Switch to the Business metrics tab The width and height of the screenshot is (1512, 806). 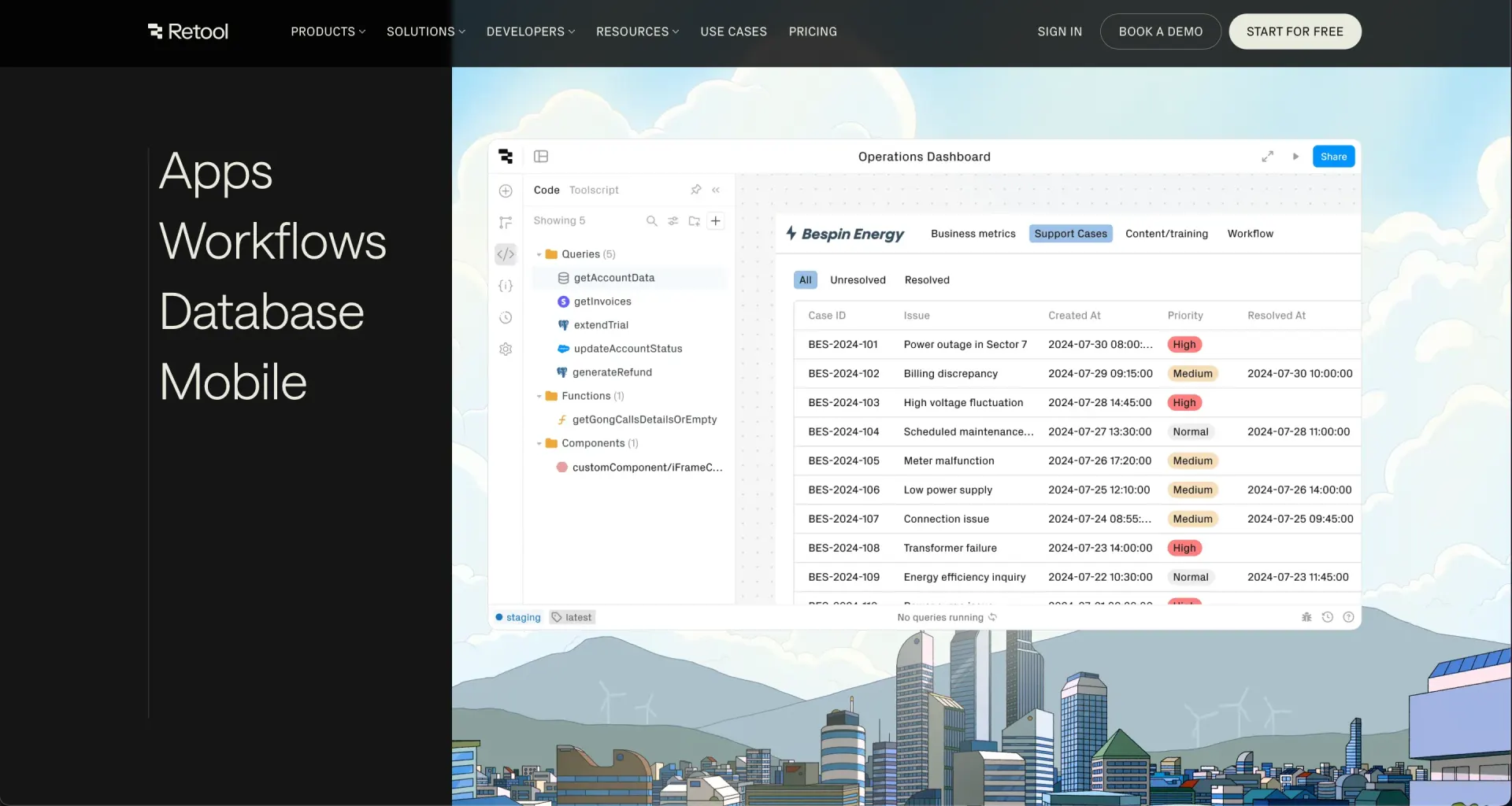point(973,234)
